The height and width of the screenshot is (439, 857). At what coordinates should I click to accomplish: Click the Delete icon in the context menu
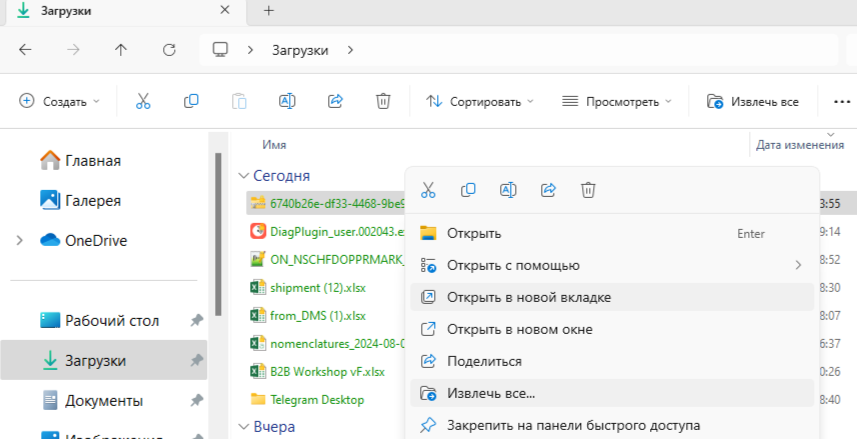(588, 190)
